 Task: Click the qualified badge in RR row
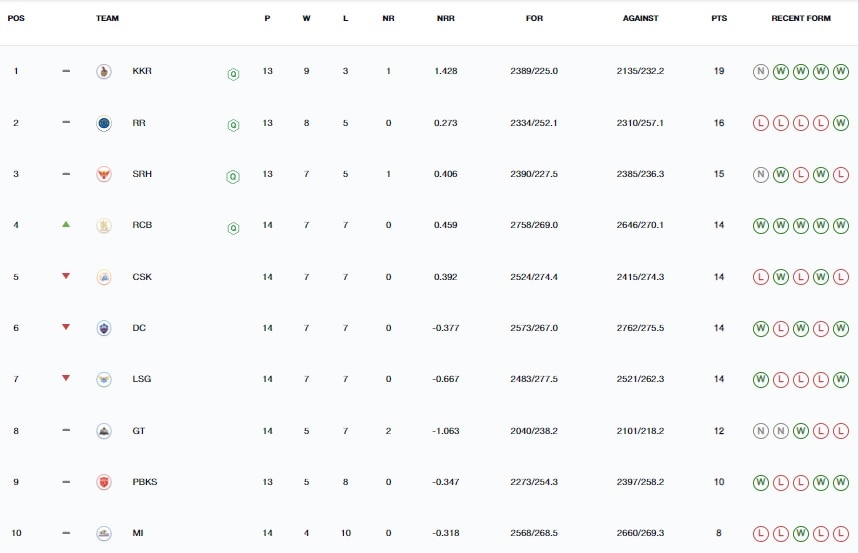pyautogui.click(x=233, y=126)
